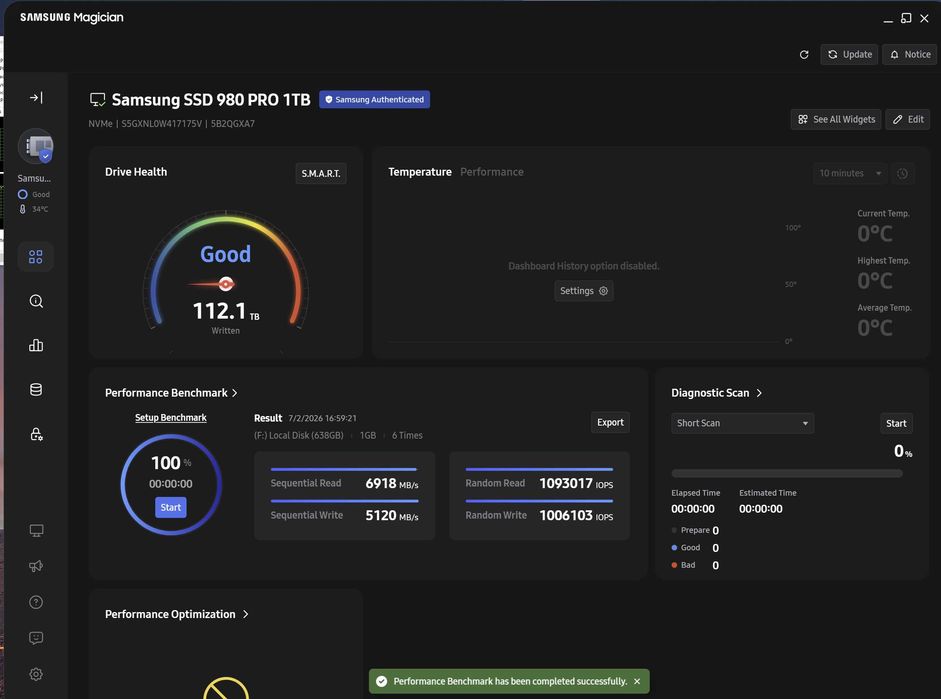941x699 pixels.
Task: Click the Elapsed Time 00:00:00 value
Action: [x=693, y=509]
